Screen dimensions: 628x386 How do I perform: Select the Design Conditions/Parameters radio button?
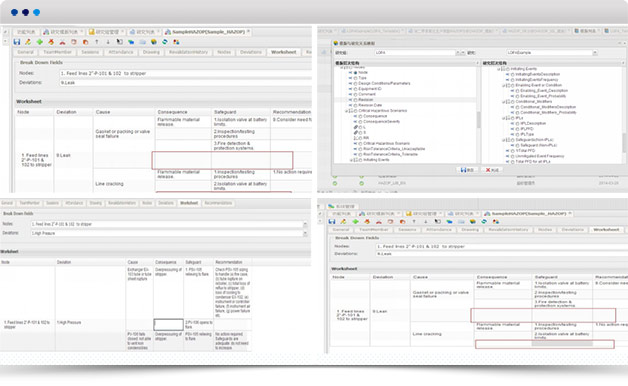(355, 83)
